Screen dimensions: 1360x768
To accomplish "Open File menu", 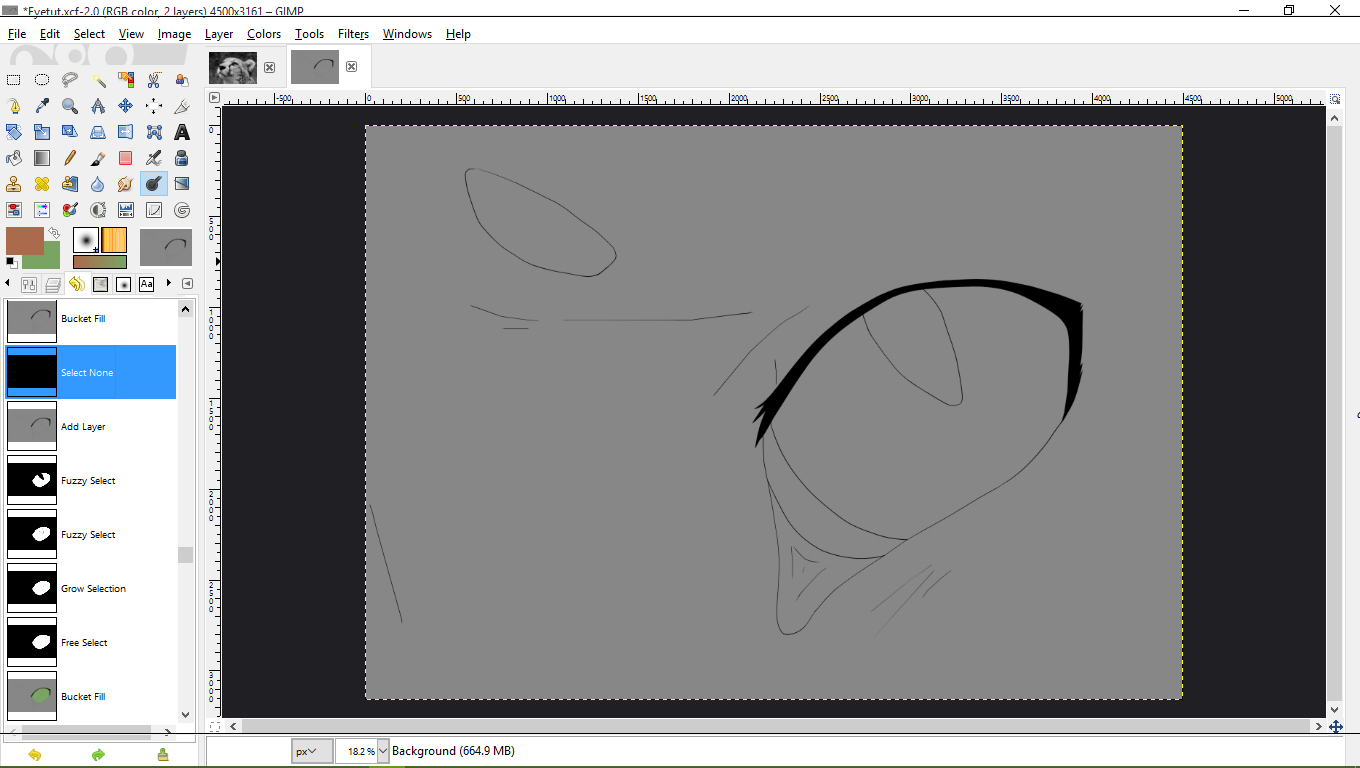I will tap(17, 34).
